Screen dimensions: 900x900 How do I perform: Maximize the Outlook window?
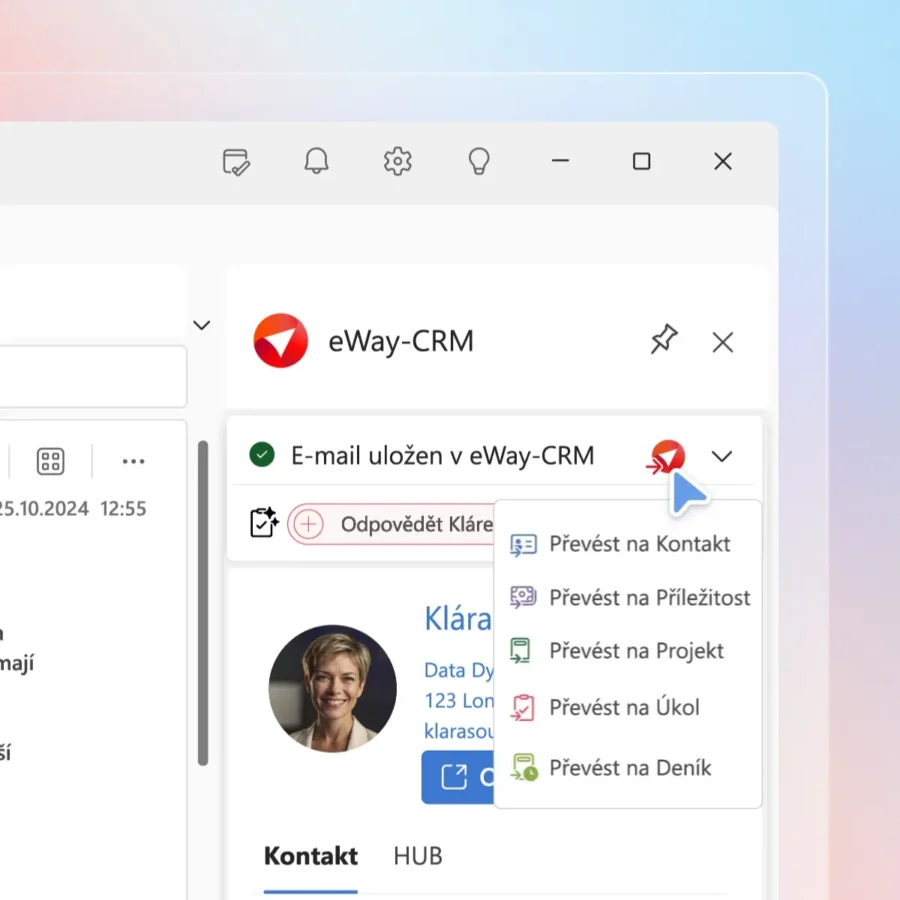click(641, 161)
